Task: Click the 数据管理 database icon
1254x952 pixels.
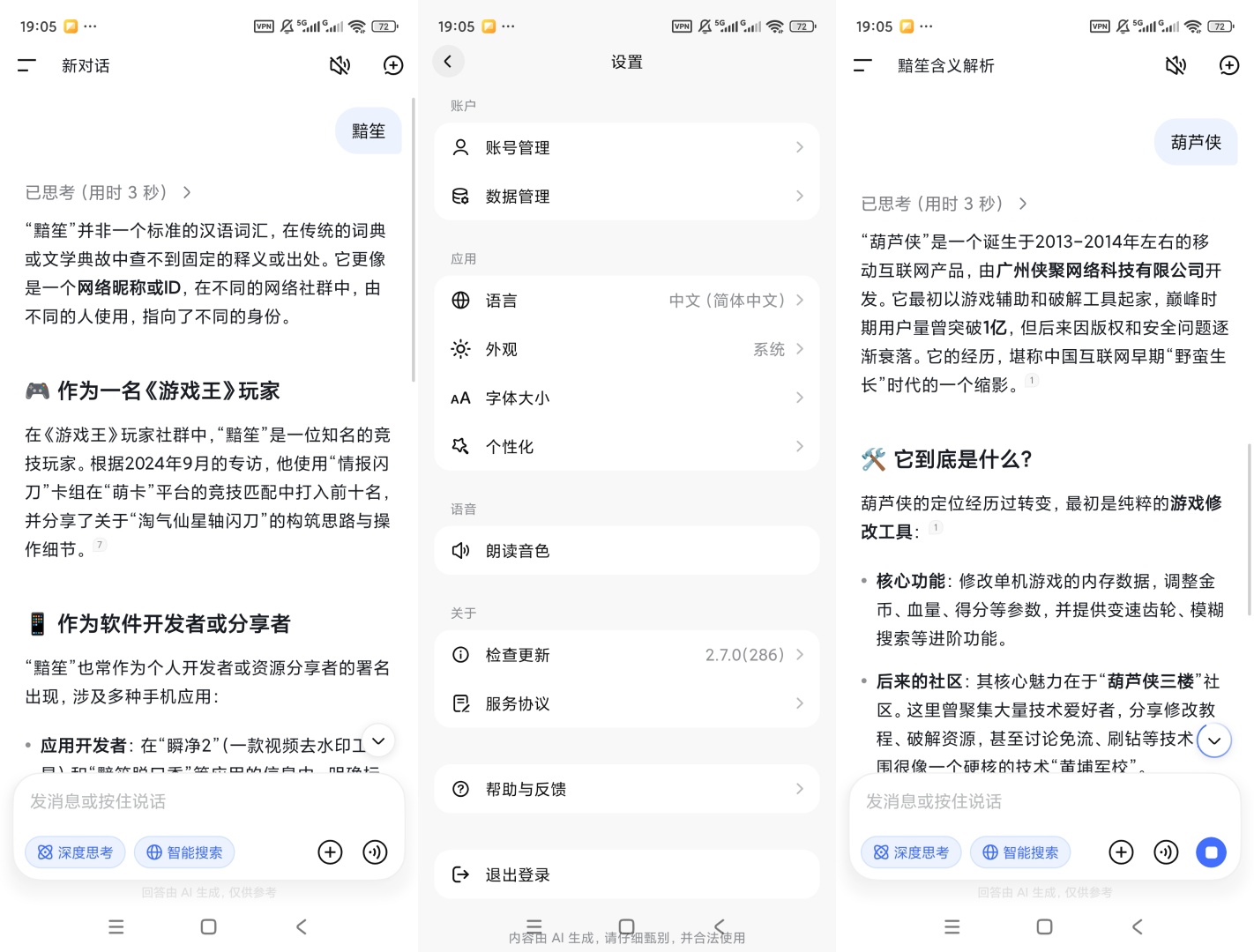Action: pyautogui.click(x=460, y=196)
